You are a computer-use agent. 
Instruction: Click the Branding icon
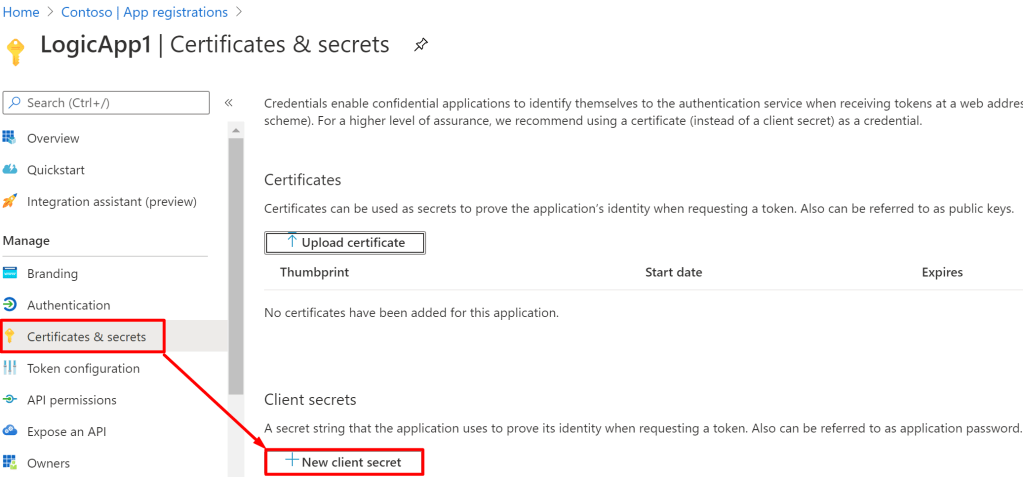coord(10,273)
